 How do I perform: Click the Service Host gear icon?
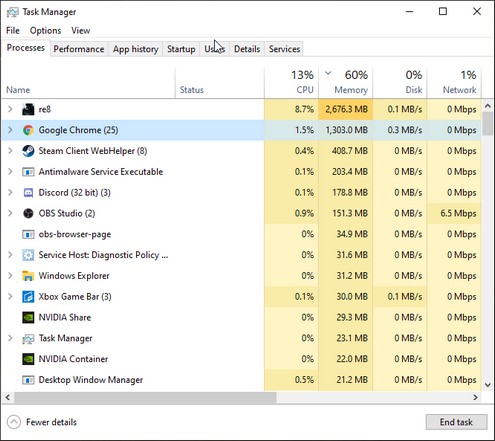pos(28,255)
